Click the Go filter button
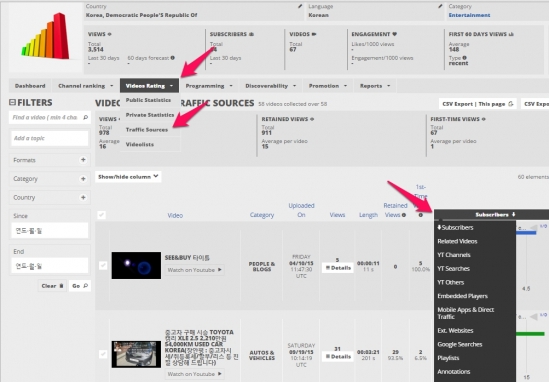 pos(80,286)
